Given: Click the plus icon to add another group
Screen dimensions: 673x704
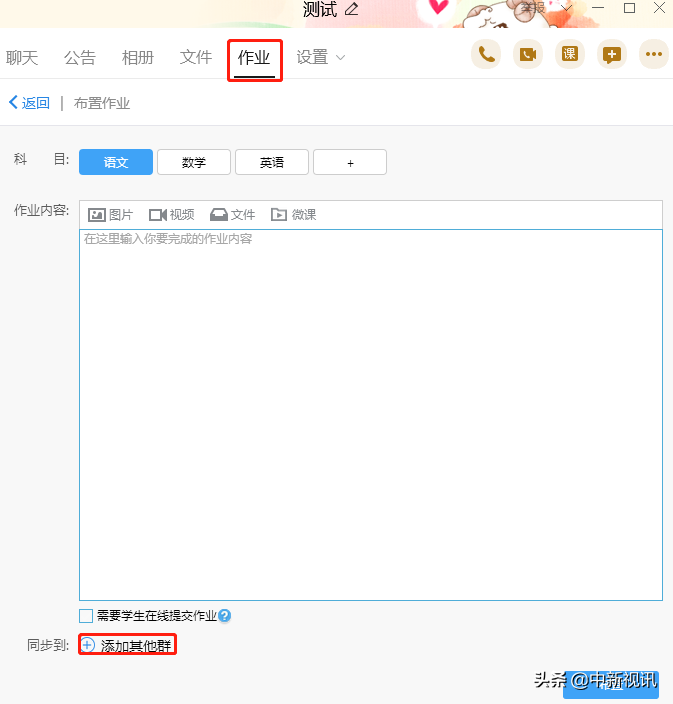Looking at the screenshot, I should click(x=88, y=645).
